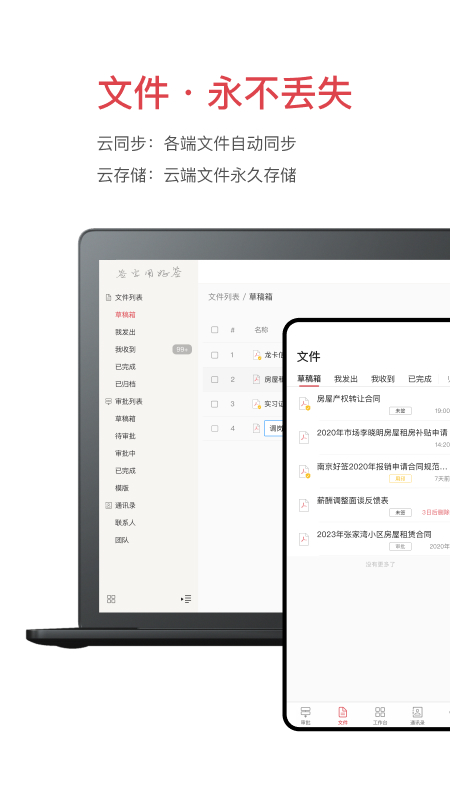450x800 pixels.
Task: Open 2020年市场李晓明房屋租房补贴申请 title on phone
Action: click(382, 433)
